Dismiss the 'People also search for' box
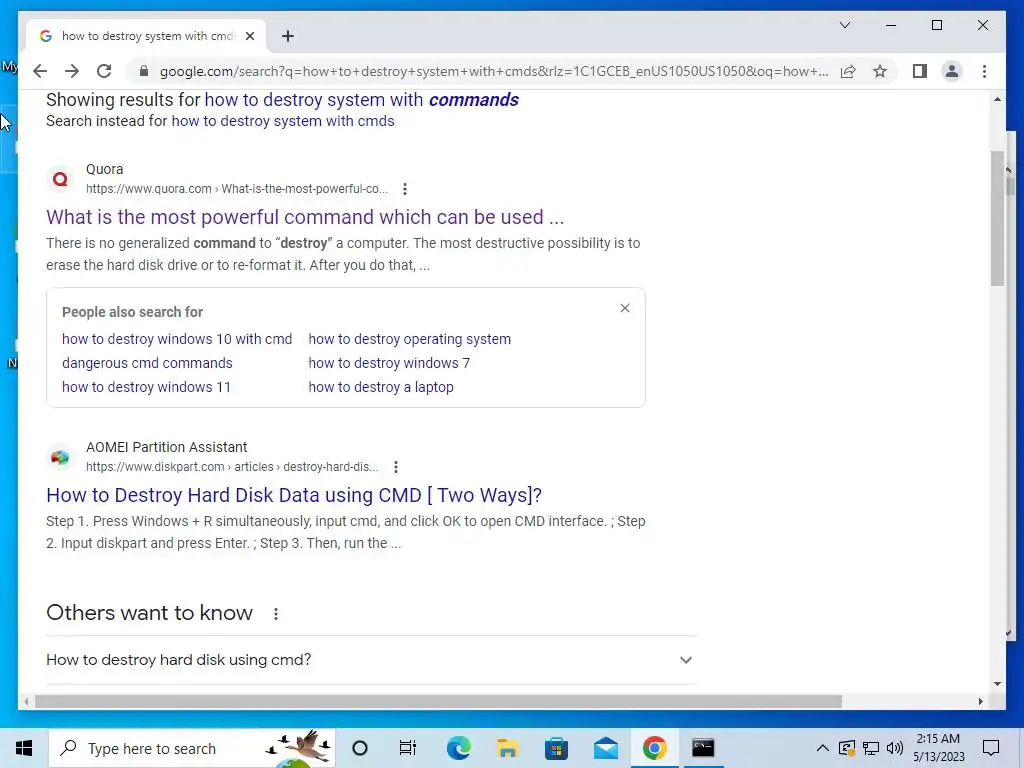 pyautogui.click(x=625, y=308)
